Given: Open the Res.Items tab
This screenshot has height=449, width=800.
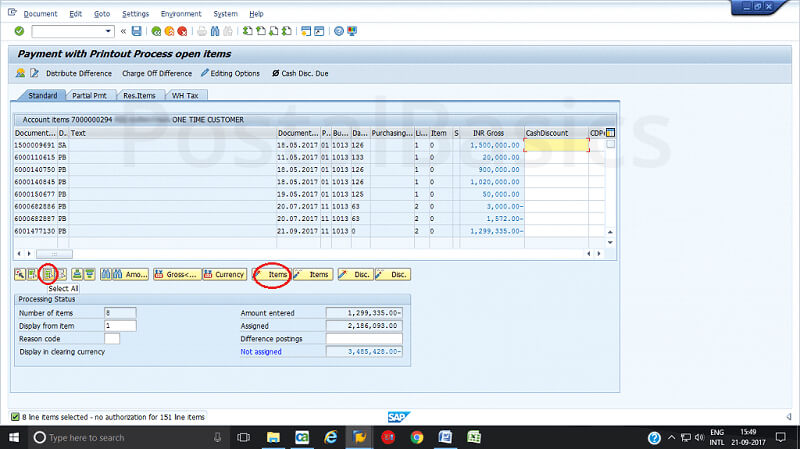Looking at the screenshot, I should coord(141,96).
